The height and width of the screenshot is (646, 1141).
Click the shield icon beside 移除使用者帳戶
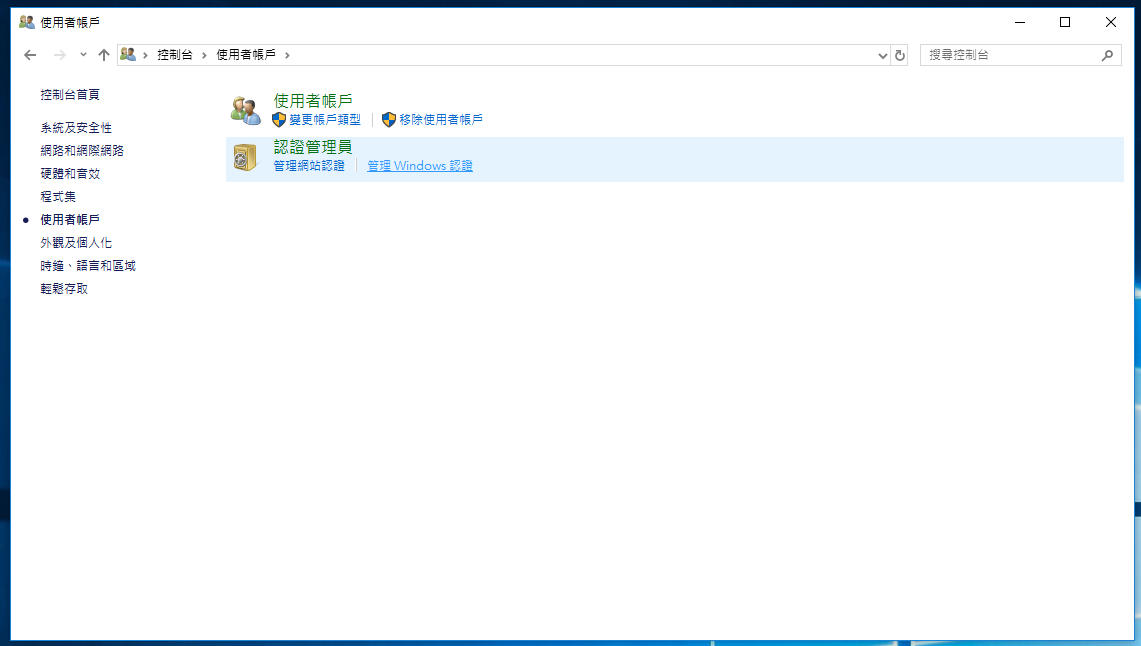[389, 120]
